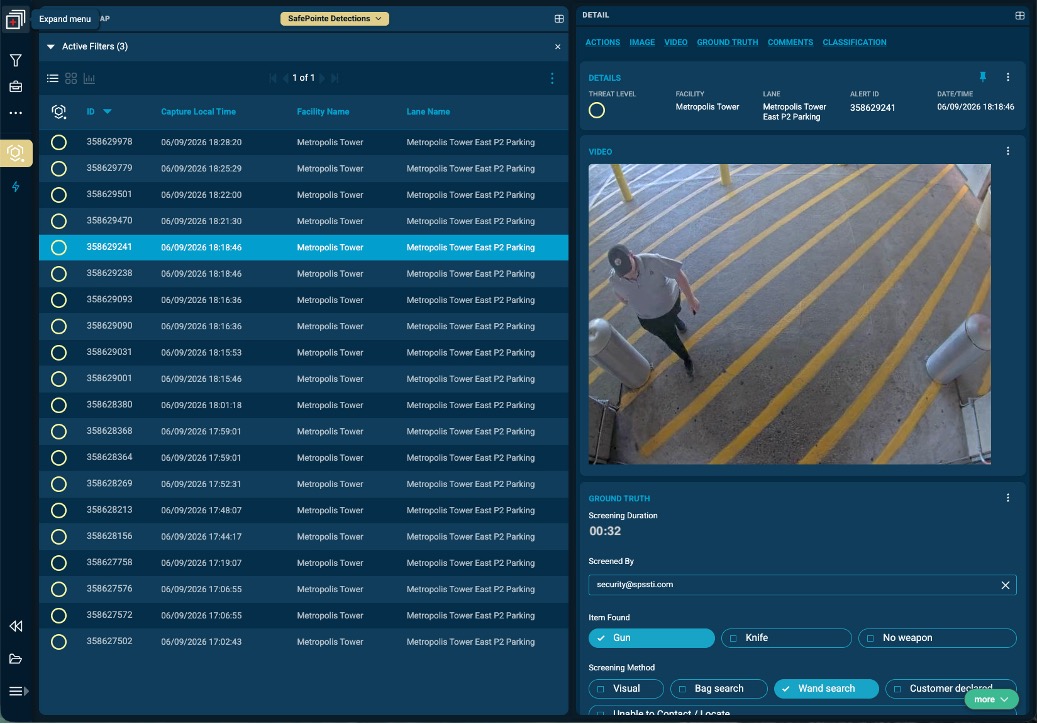Click the layout icon in the list panel header
The height and width of the screenshot is (724, 1038).
(559, 19)
